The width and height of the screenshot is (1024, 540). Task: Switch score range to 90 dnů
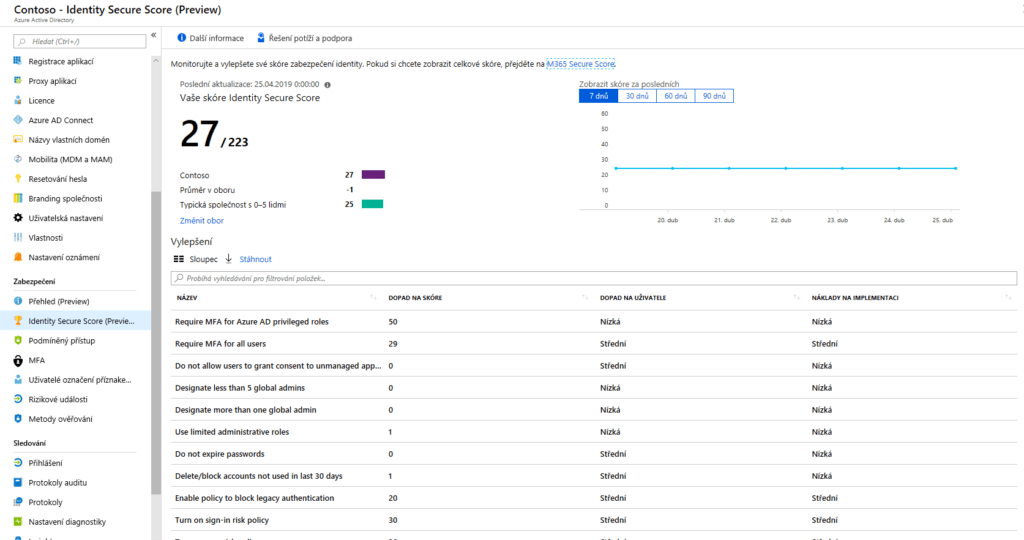(714, 96)
